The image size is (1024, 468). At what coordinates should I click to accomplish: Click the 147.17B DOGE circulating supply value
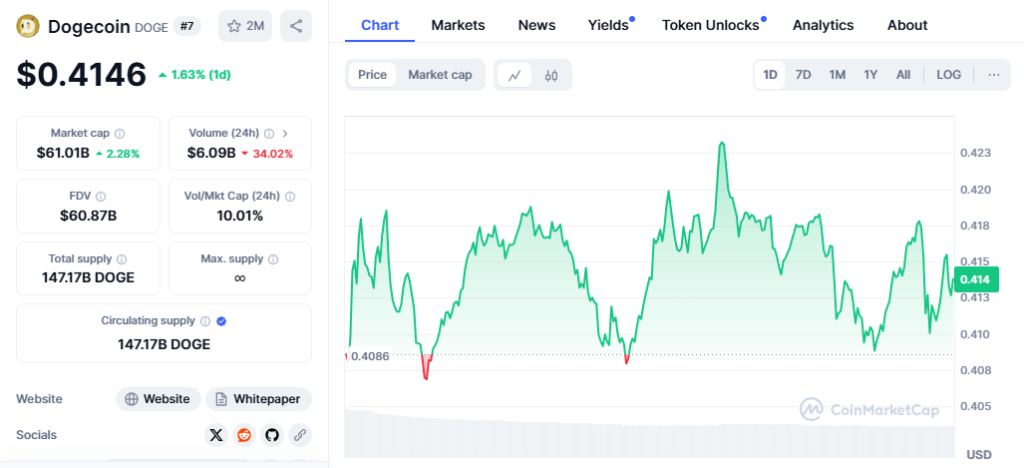click(164, 344)
